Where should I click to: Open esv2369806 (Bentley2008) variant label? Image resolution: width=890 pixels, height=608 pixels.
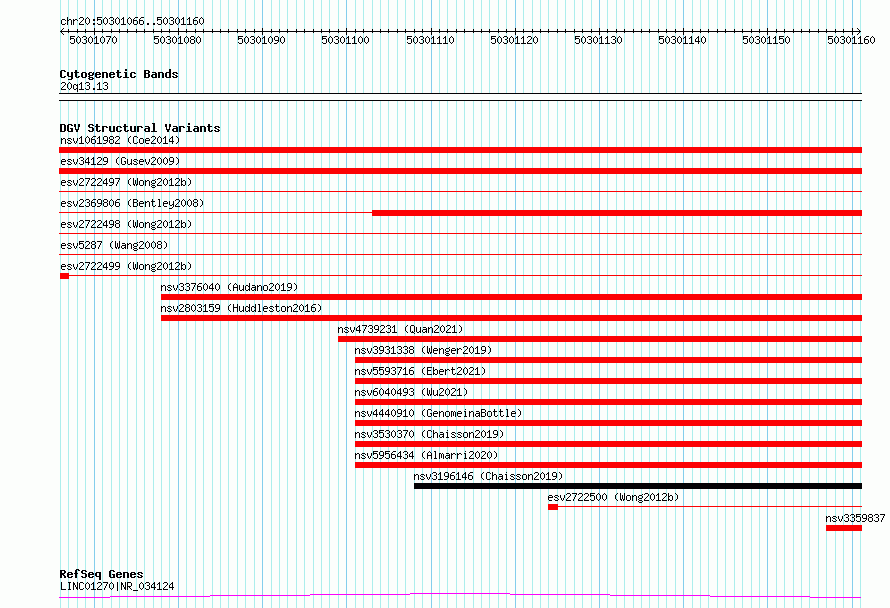pos(132,203)
